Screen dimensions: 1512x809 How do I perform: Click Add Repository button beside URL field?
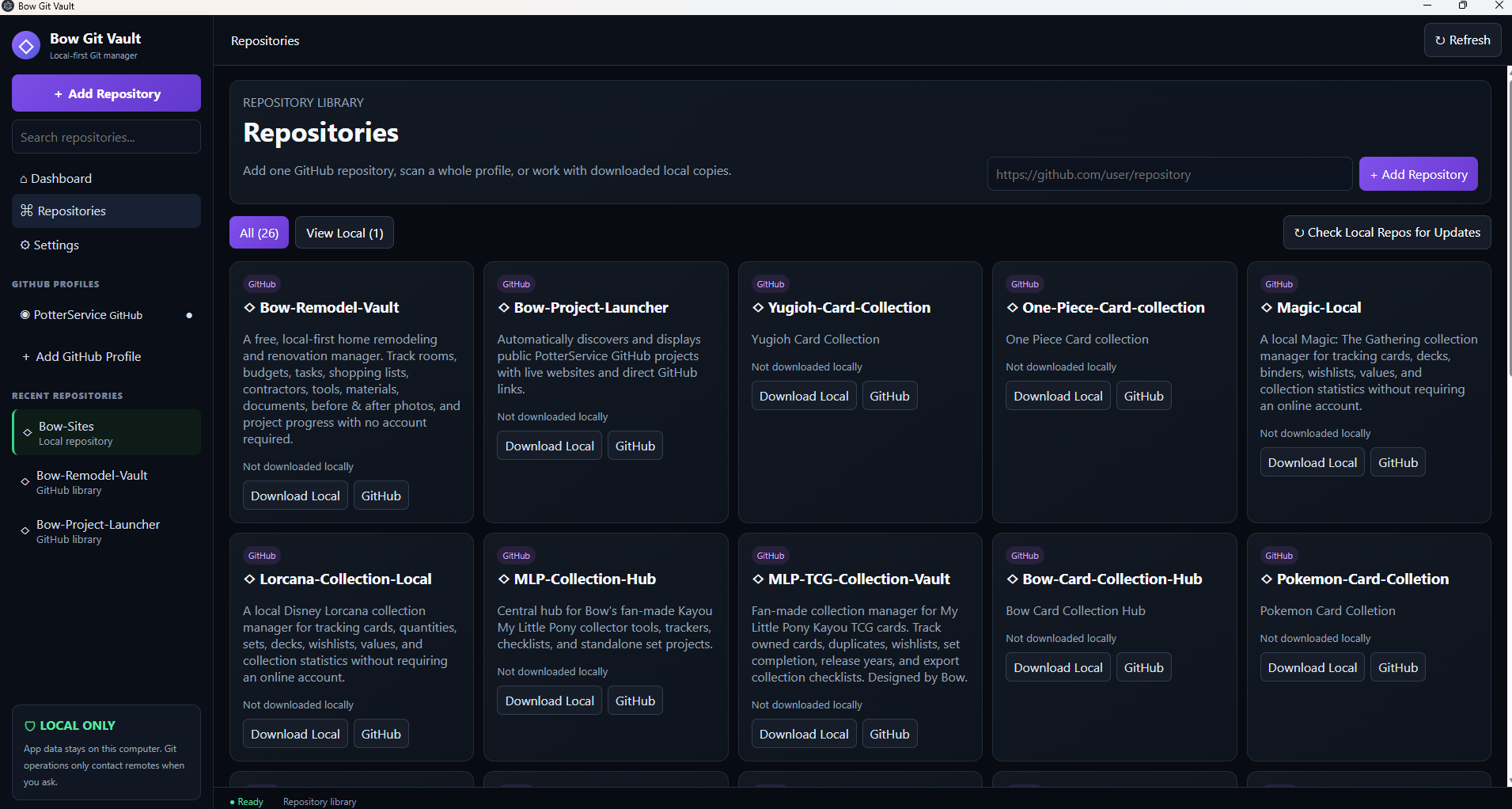pyautogui.click(x=1418, y=174)
